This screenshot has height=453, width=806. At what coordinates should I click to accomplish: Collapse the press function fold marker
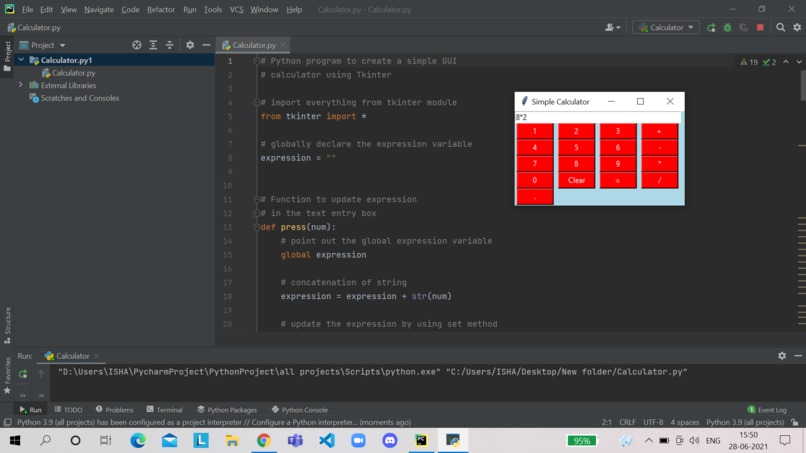[x=256, y=227]
